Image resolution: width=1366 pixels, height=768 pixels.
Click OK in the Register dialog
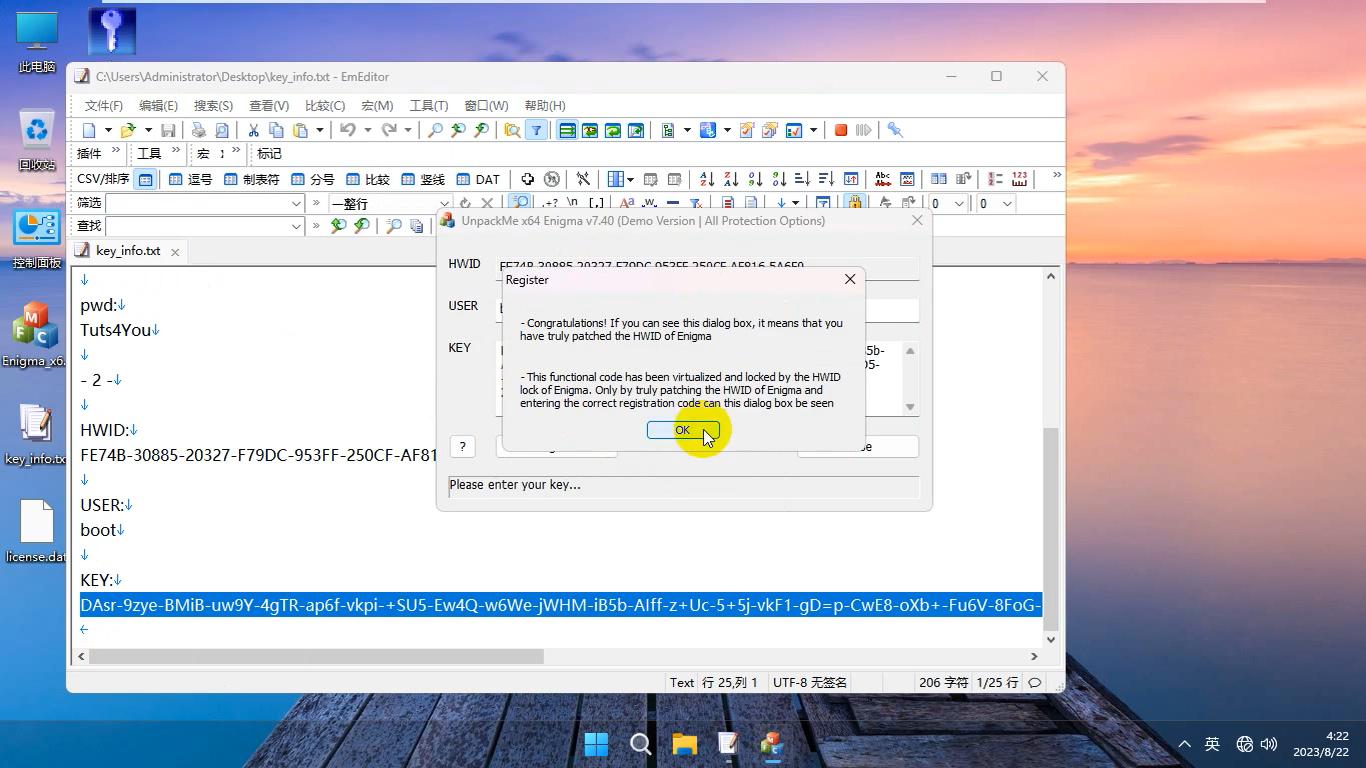coord(682,430)
